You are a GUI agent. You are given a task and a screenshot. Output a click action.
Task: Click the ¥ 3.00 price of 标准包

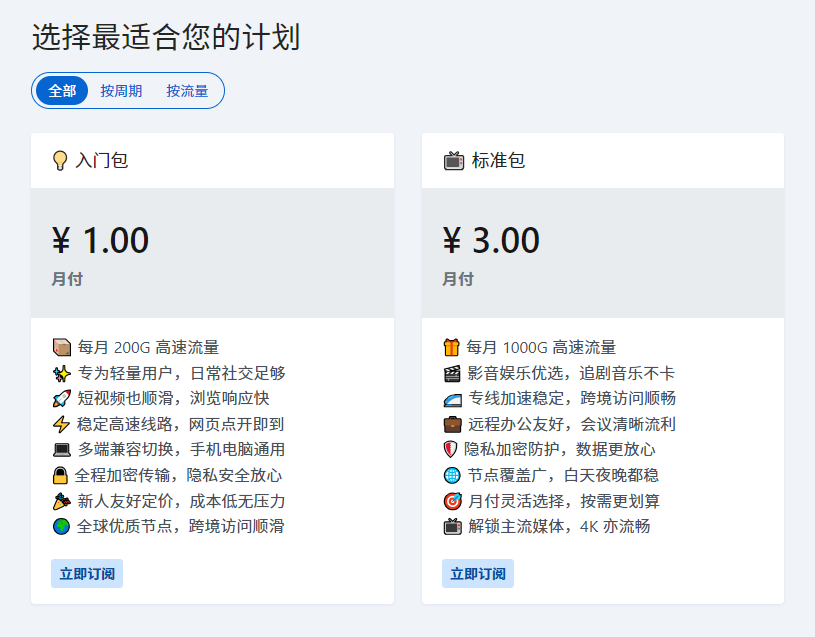point(491,241)
